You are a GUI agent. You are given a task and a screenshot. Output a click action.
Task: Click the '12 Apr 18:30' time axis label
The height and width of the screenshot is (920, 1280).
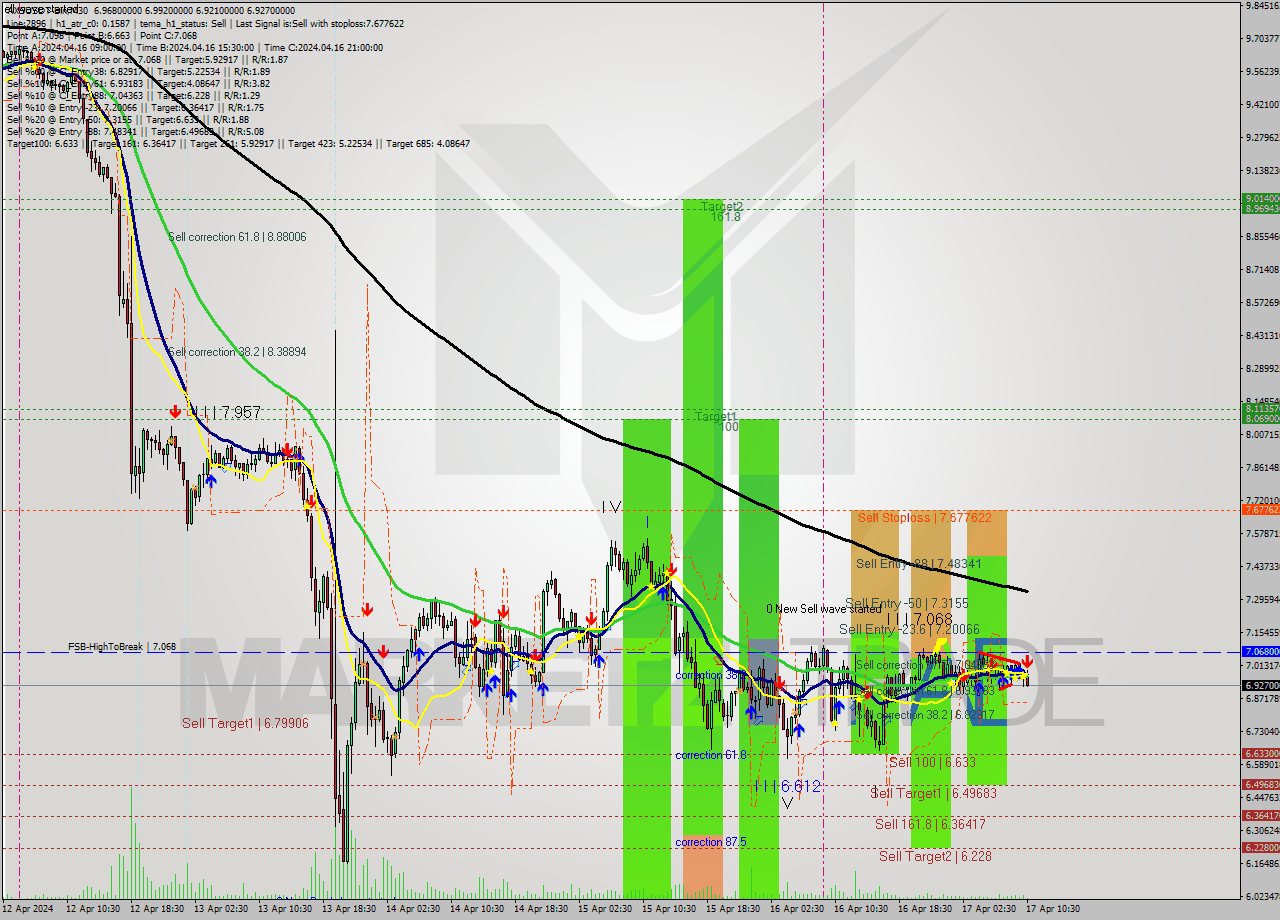pyautogui.click(x=156, y=909)
